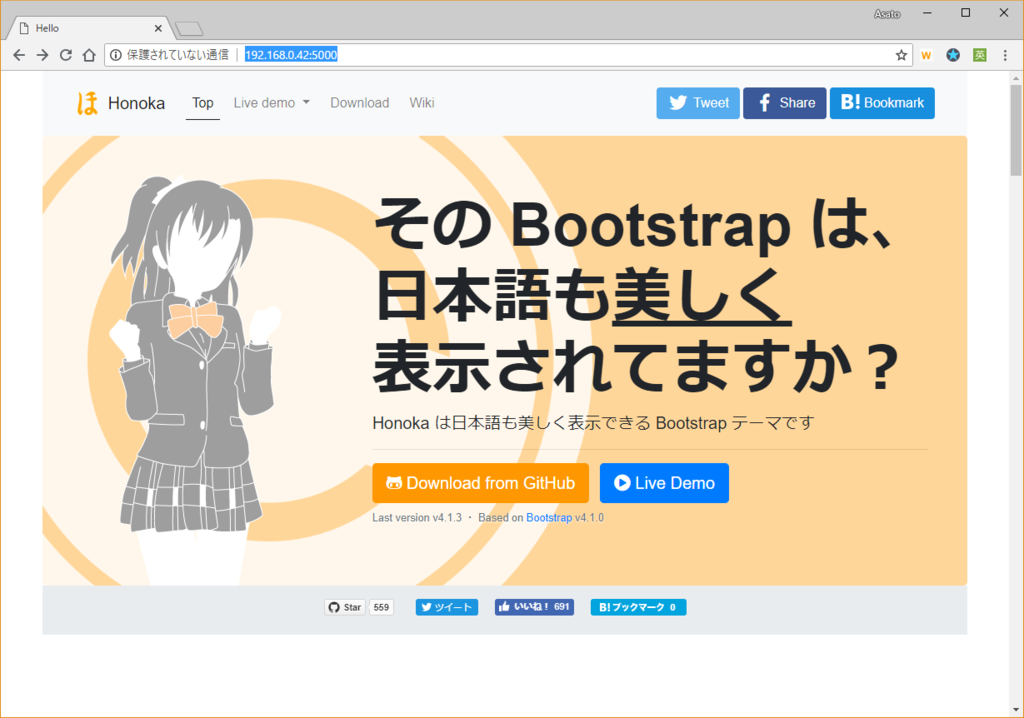Open Chrome's three-dot menu
The image size is (1024, 718).
coord(1005,55)
